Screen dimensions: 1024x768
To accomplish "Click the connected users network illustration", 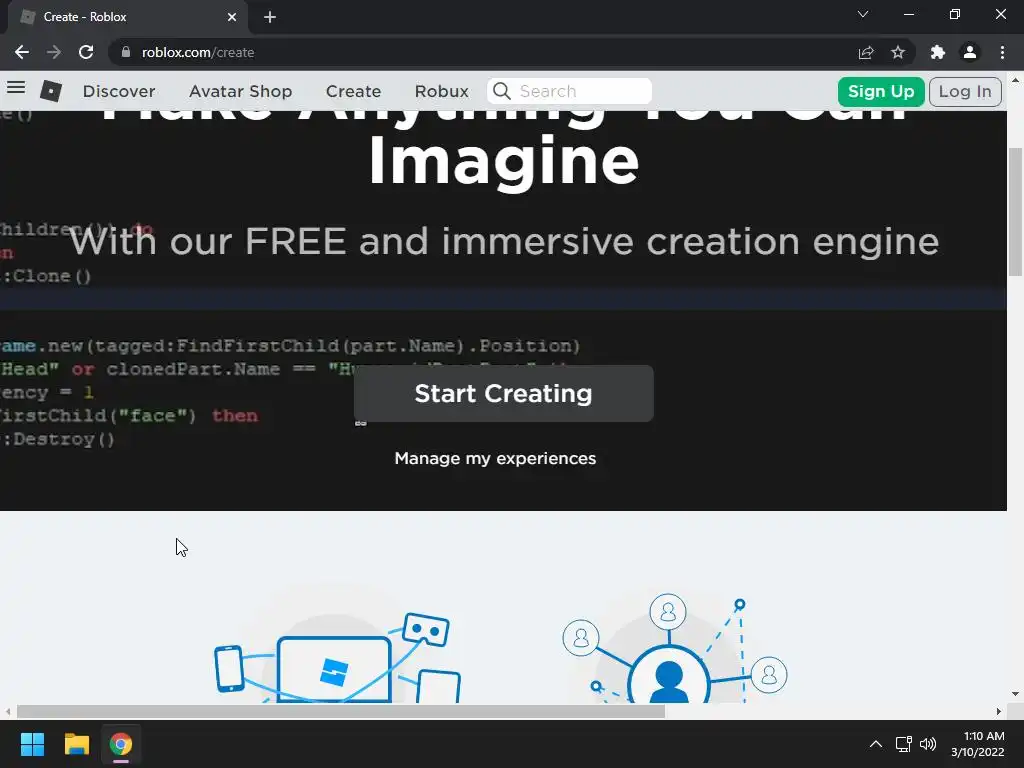I will 675,648.
